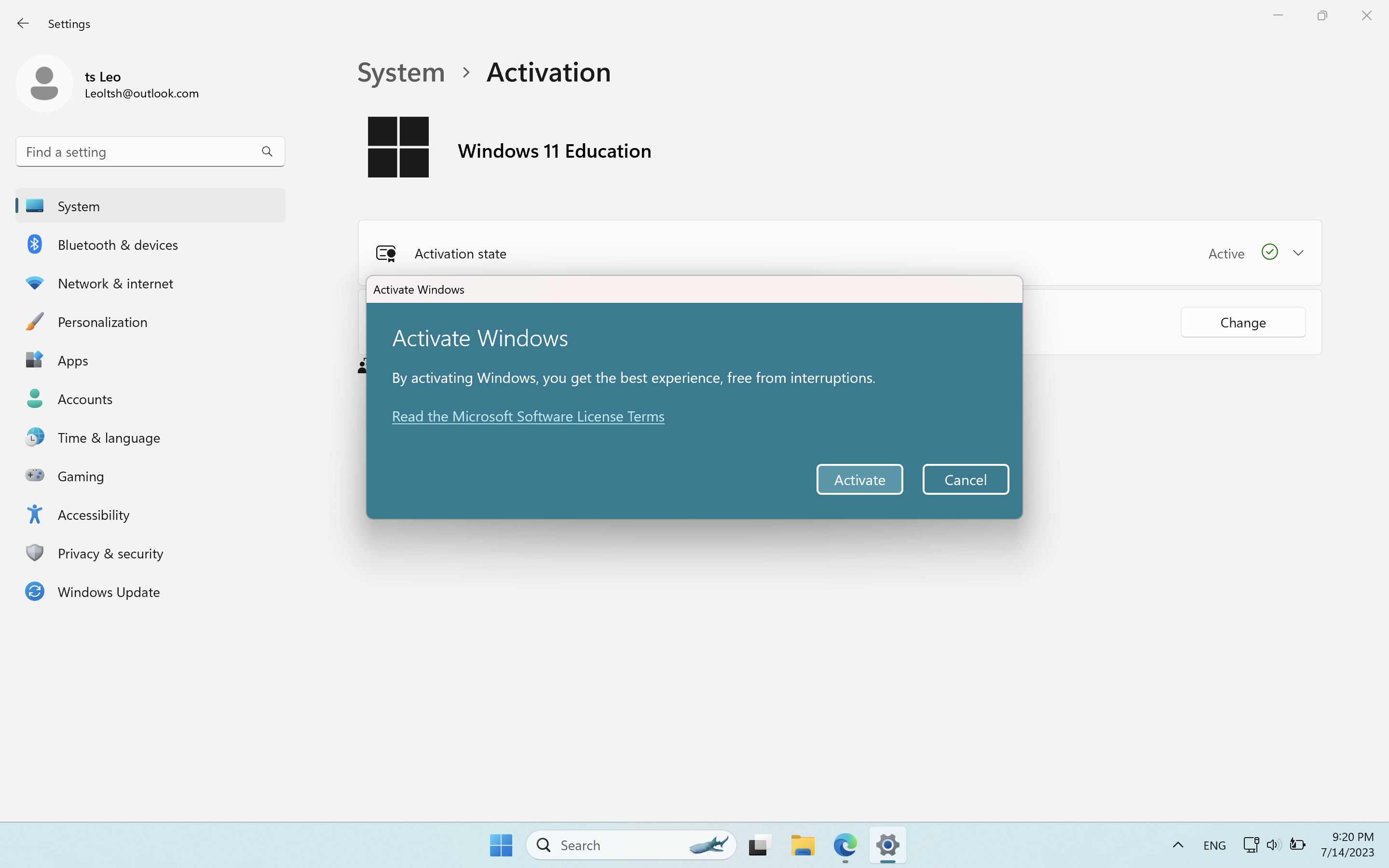The height and width of the screenshot is (868, 1389).
Task: Select the Time & language icon
Action: [x=34, y=437]
